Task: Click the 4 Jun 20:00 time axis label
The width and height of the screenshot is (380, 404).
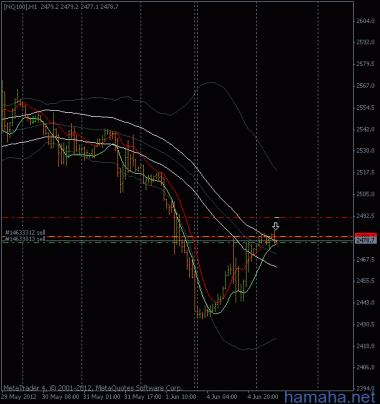Action: point(263,397)
